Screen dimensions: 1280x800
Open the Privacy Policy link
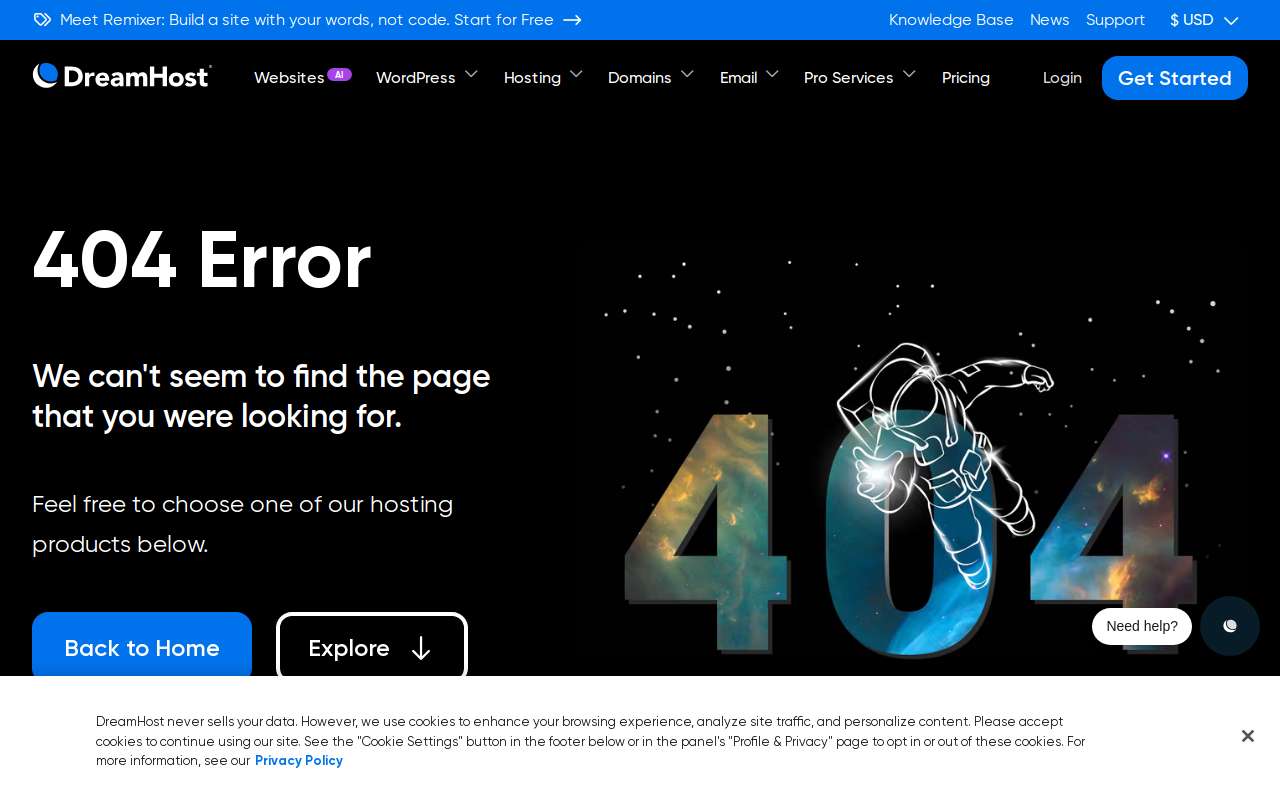pyautogui.click(x=299, y=761)
